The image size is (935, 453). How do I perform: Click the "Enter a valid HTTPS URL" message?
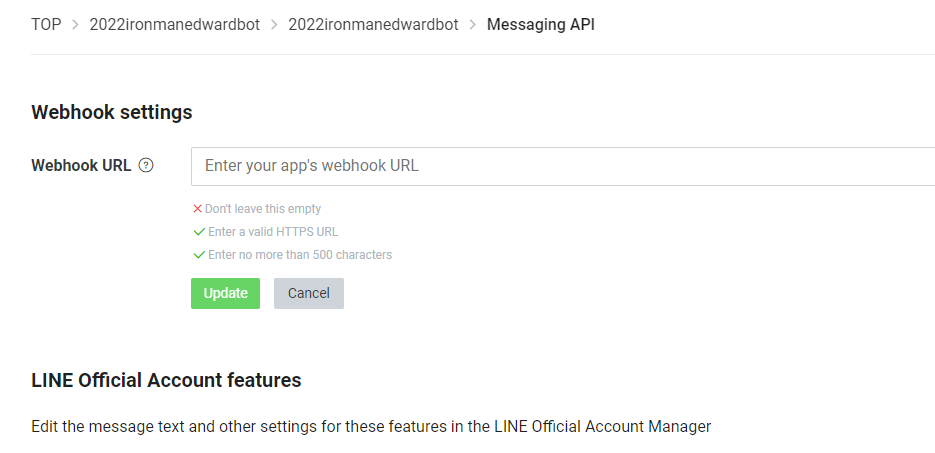point(273,232)
